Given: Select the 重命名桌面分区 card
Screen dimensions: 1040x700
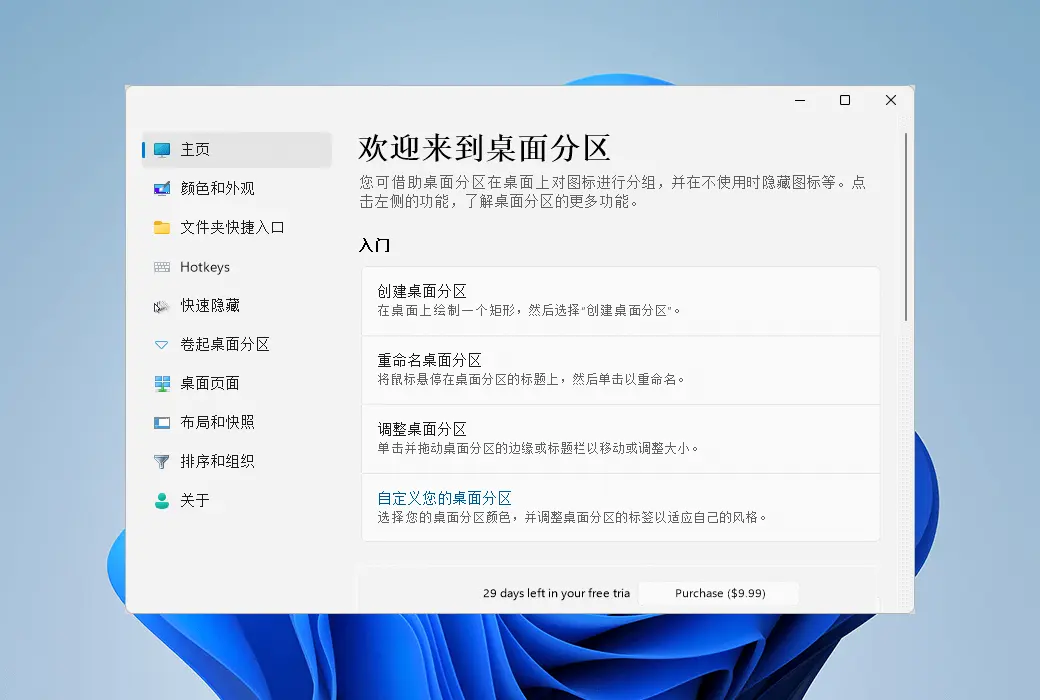Looking at the screenshot, I should tap(620, 370).
